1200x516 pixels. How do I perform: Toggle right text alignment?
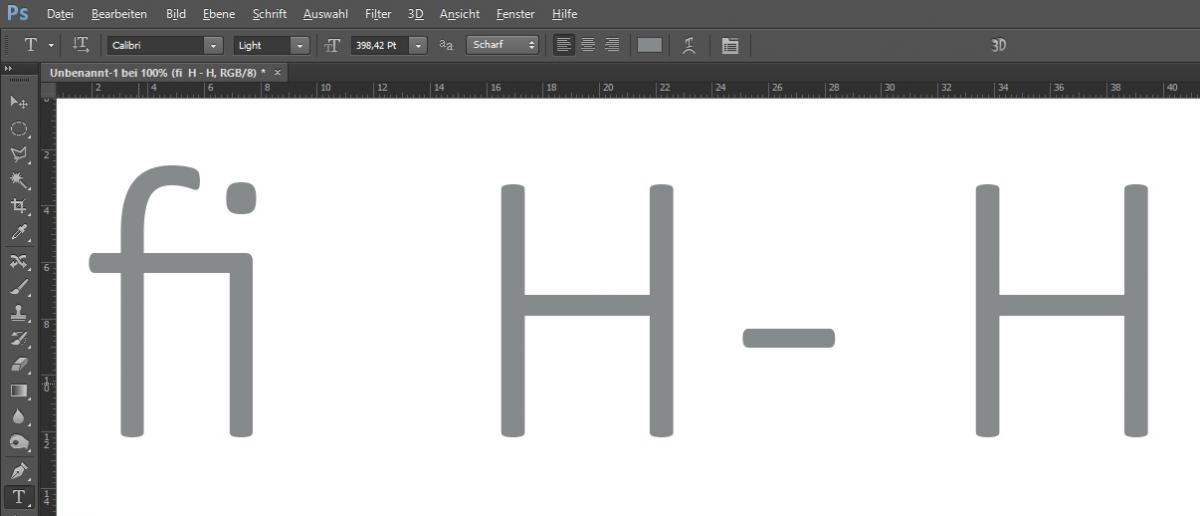coord(612,45)
